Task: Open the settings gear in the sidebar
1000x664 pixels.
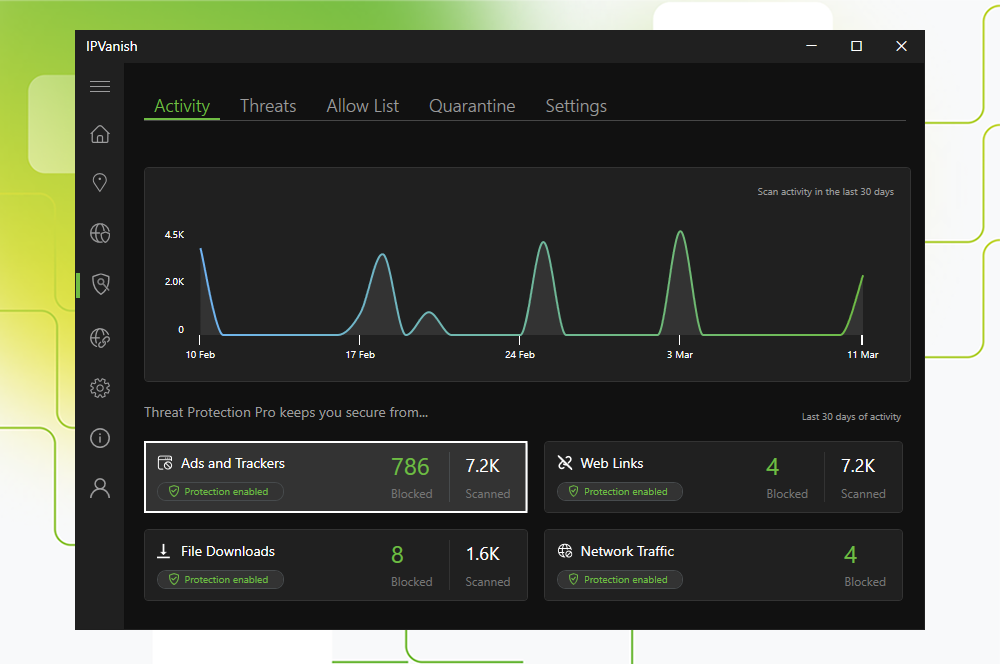Action: pyautogui.click(x=100, y=388)
